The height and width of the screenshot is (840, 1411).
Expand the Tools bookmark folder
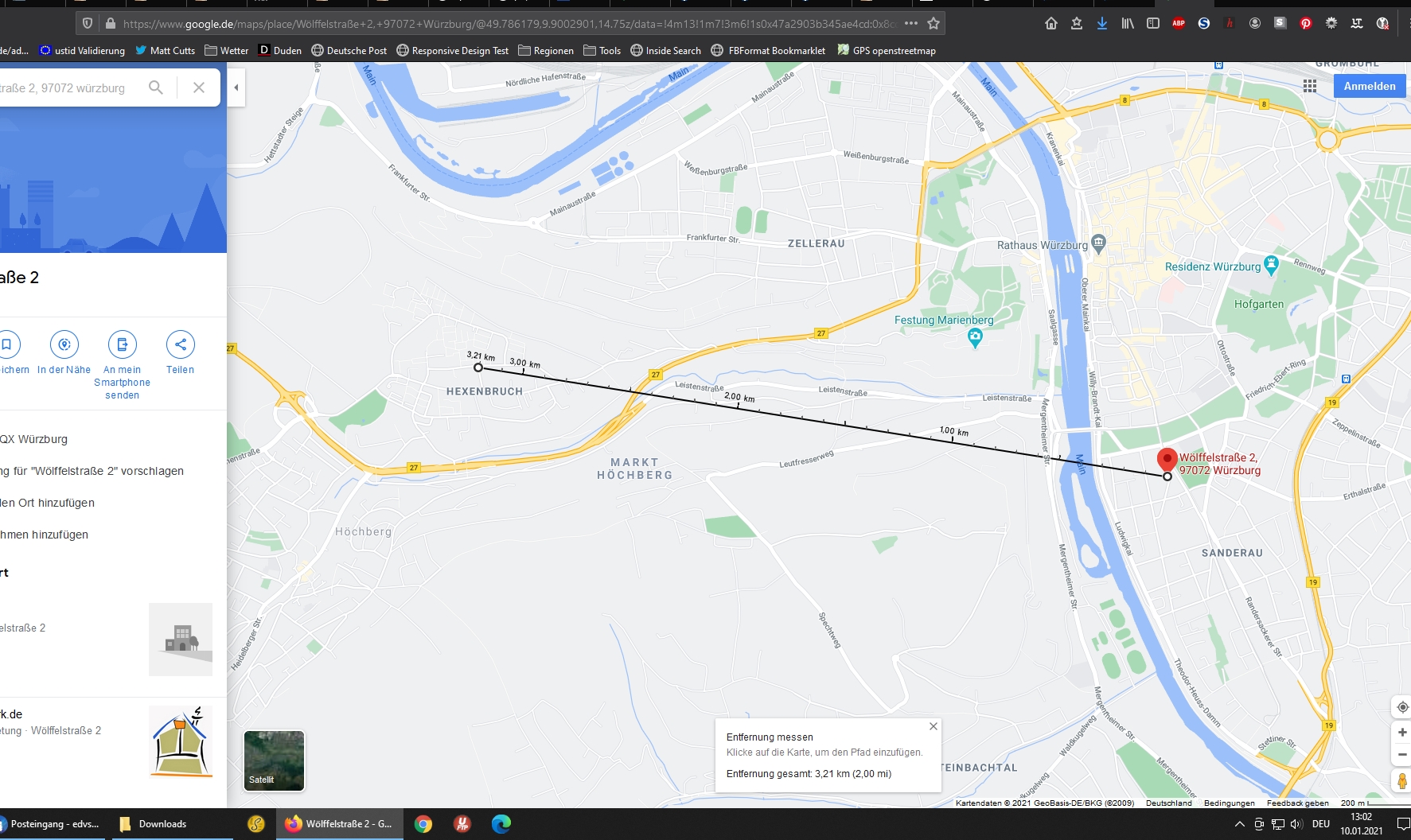(602, 51)
